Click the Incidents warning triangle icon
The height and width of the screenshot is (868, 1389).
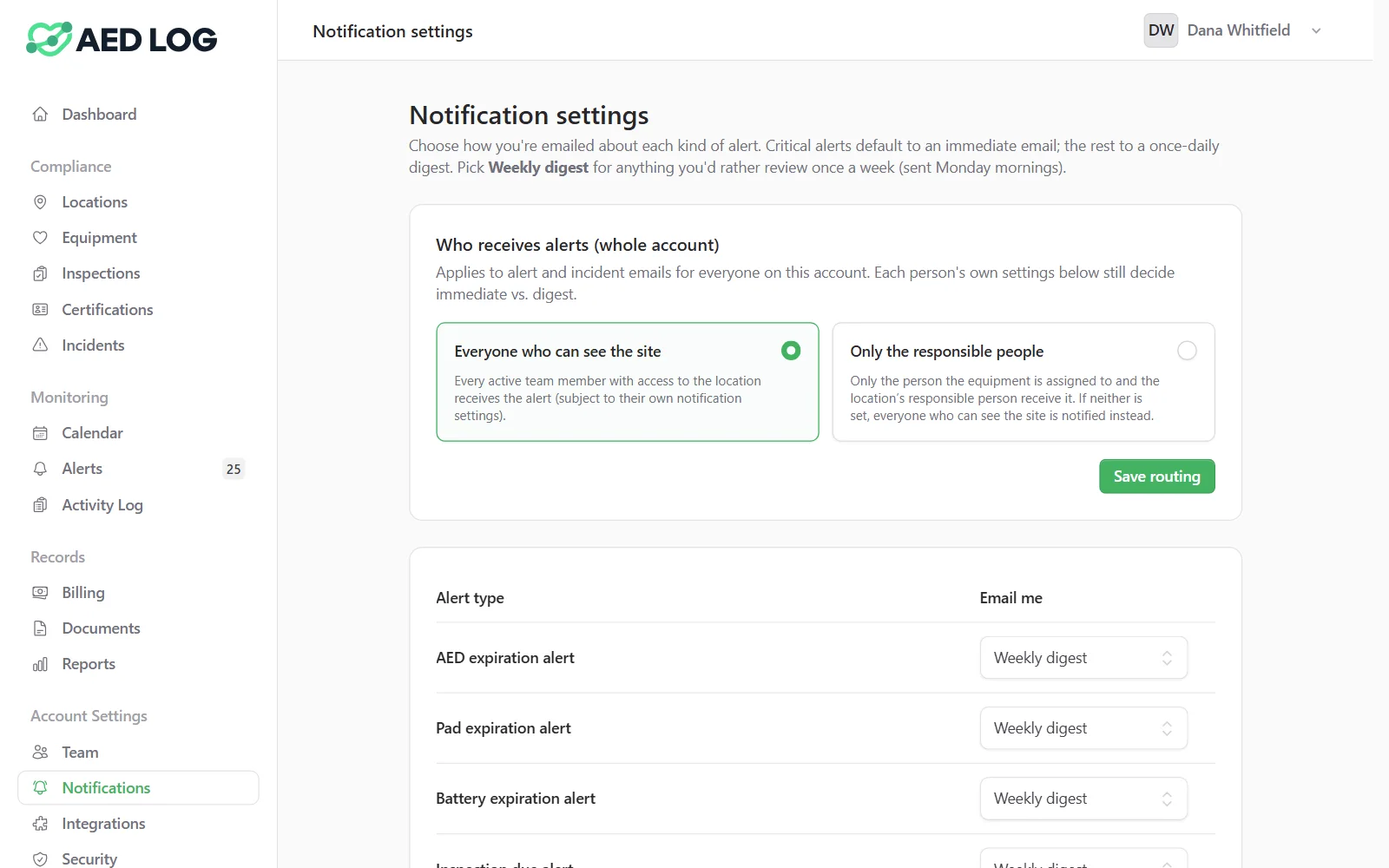tap(40, 345)
